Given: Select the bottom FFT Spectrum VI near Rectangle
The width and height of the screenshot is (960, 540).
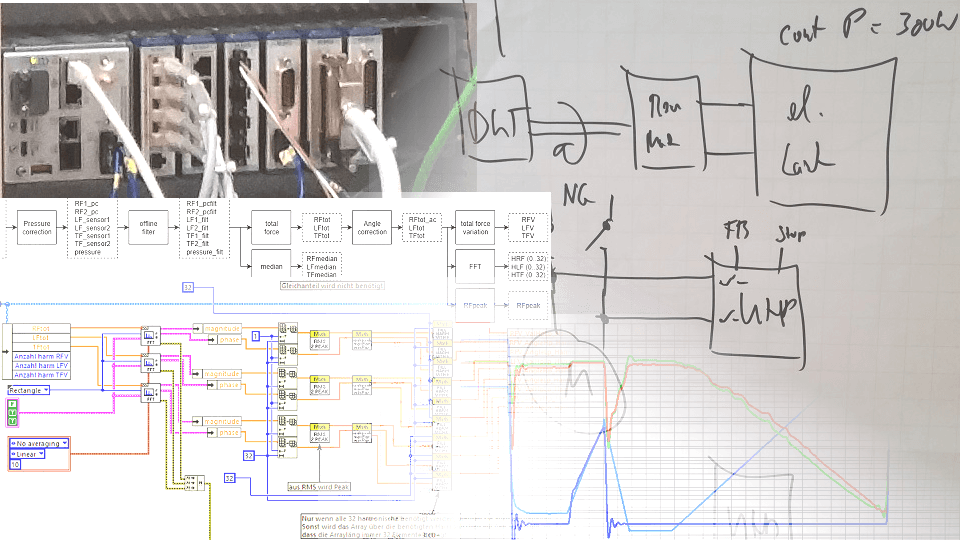Looking at the screenshot, I should tap(150, 393).
